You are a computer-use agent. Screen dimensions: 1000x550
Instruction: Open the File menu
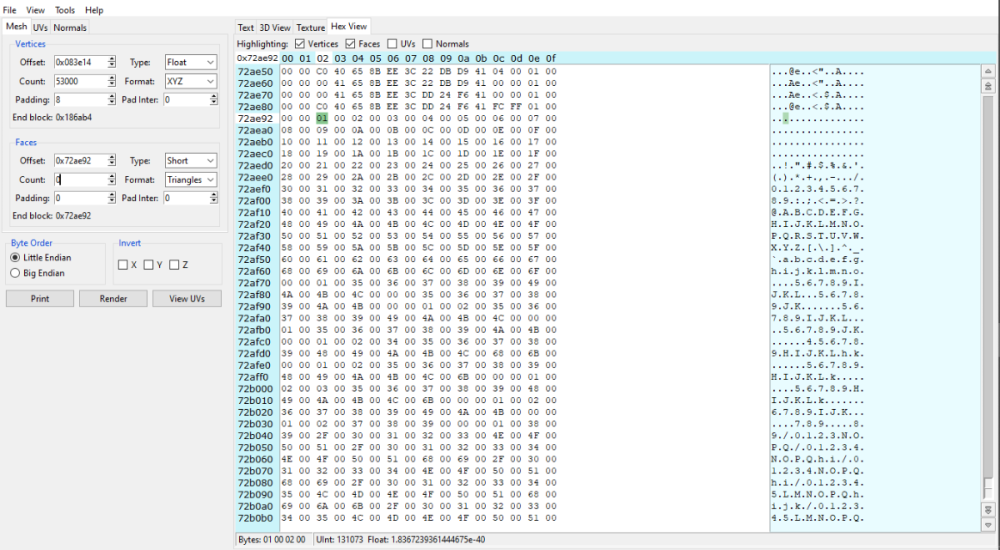tap(10, 10)
